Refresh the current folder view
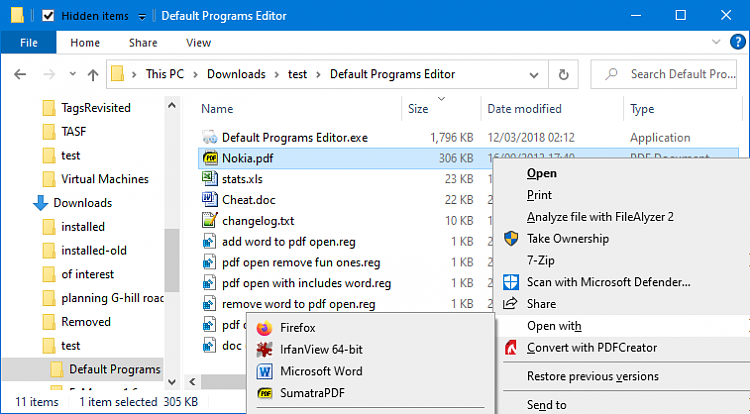The image size is (750, 414). coord(565,74)
